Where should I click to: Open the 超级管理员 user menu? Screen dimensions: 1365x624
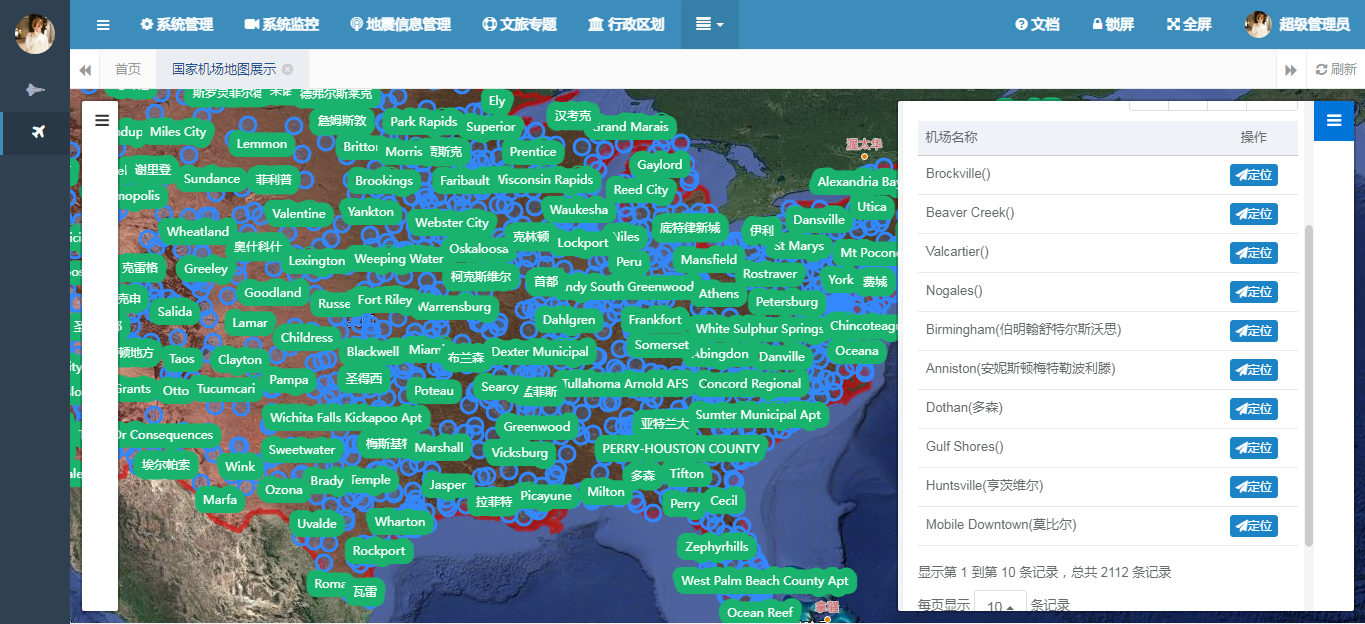coord(1297,24)
